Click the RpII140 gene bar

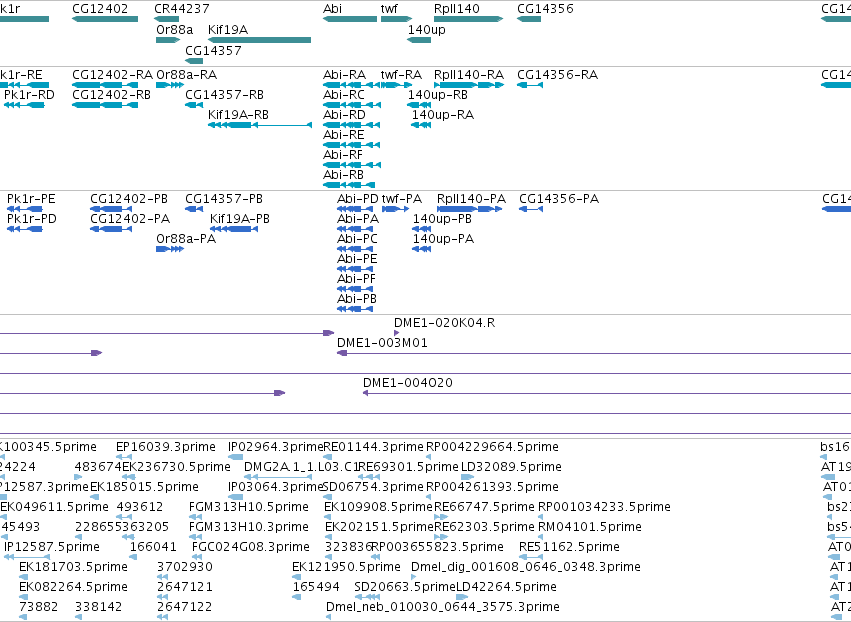pyautogui.click(x=468, y=19)
